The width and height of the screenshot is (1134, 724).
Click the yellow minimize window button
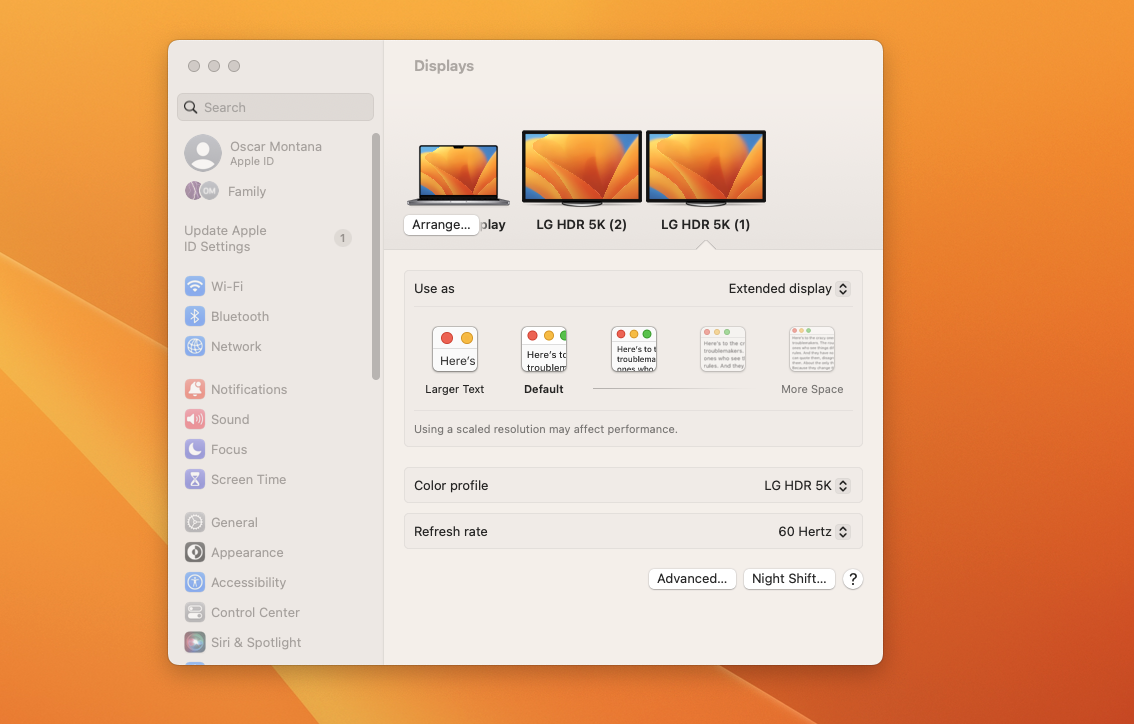(x=214, y=66)
